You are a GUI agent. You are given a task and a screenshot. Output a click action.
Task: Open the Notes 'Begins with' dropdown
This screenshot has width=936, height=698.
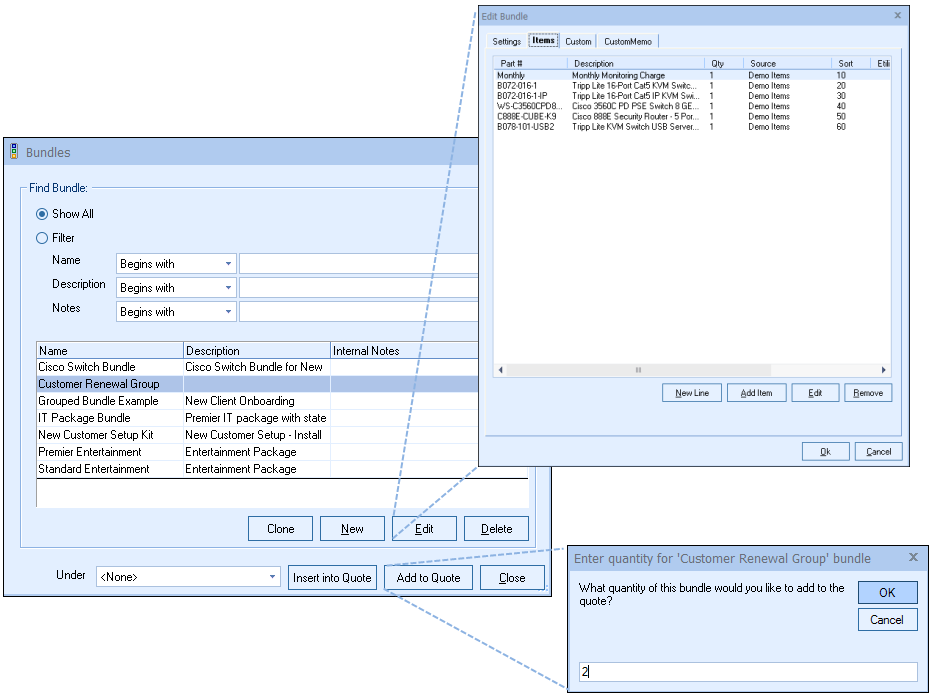pyautogui.click(x=229, y=312)
